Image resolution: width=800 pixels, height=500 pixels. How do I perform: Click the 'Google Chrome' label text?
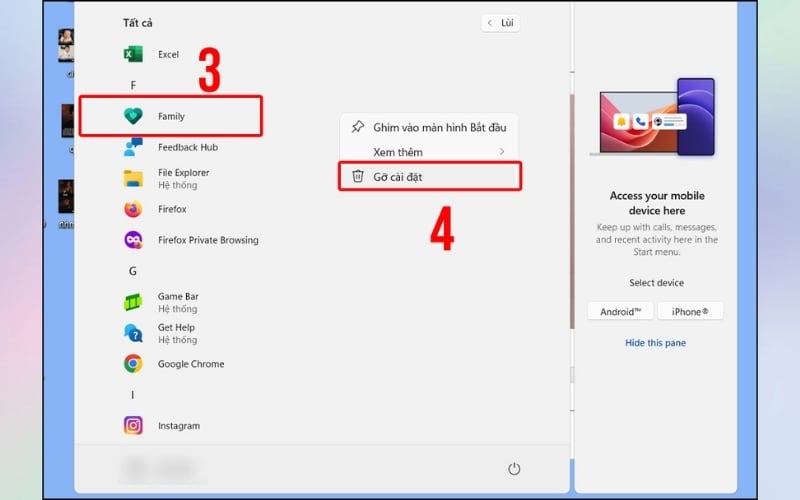pos(191,364)
